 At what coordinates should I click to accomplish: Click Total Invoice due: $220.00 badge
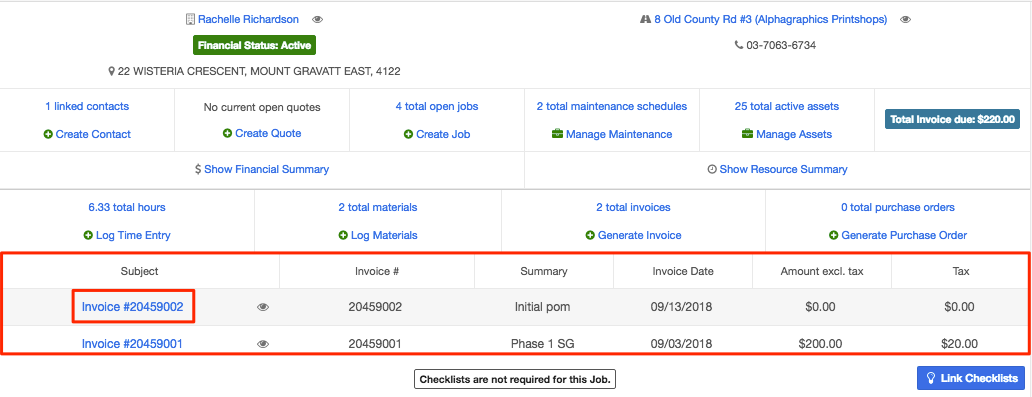tap(952, 119)
